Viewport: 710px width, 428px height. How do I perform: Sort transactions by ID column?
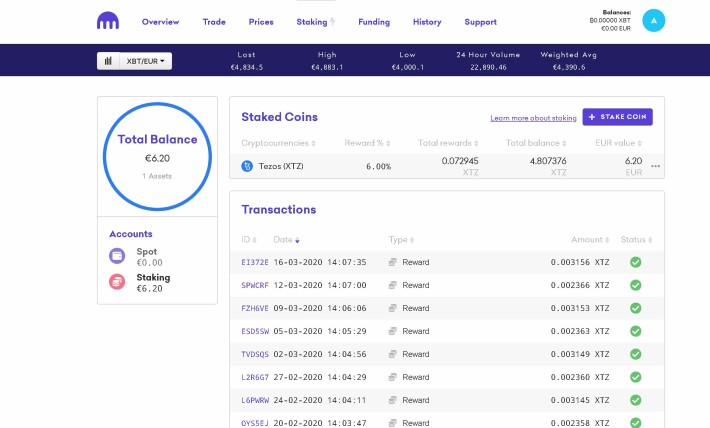[x=249, y=240]
